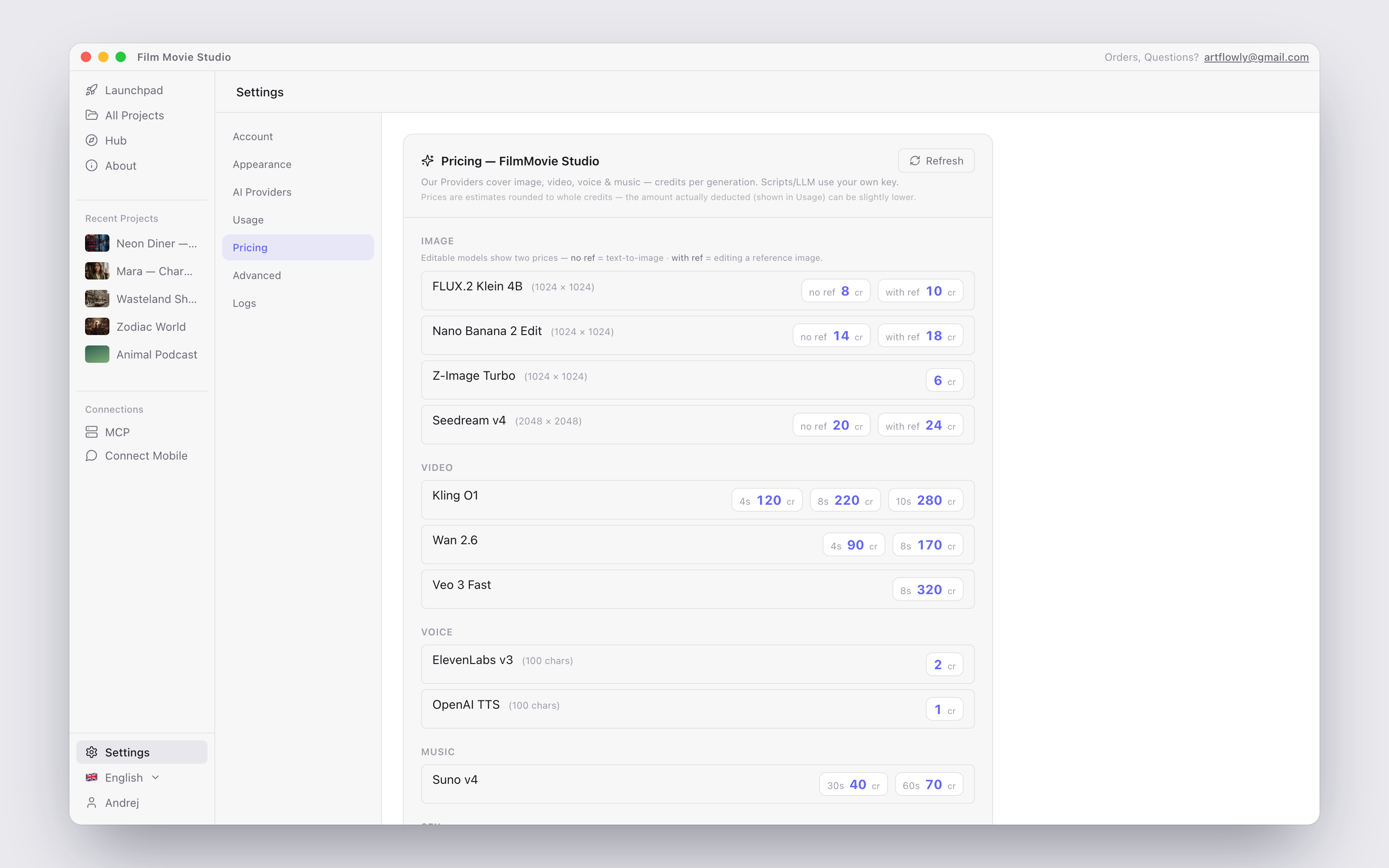1389x868 pixels.
Task: Click OpenAI TTS 1 cr badge
Action: pos(944,710)
